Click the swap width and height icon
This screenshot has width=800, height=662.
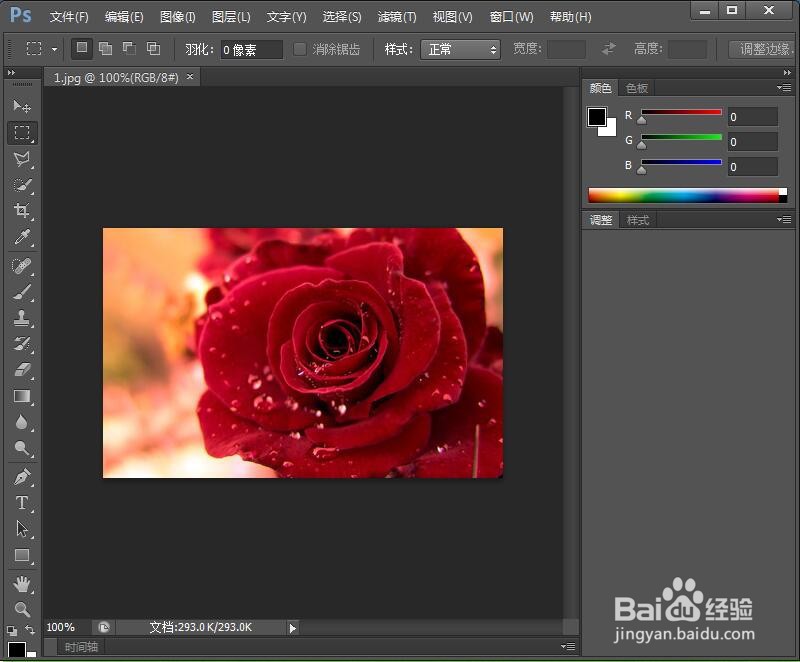608,49
